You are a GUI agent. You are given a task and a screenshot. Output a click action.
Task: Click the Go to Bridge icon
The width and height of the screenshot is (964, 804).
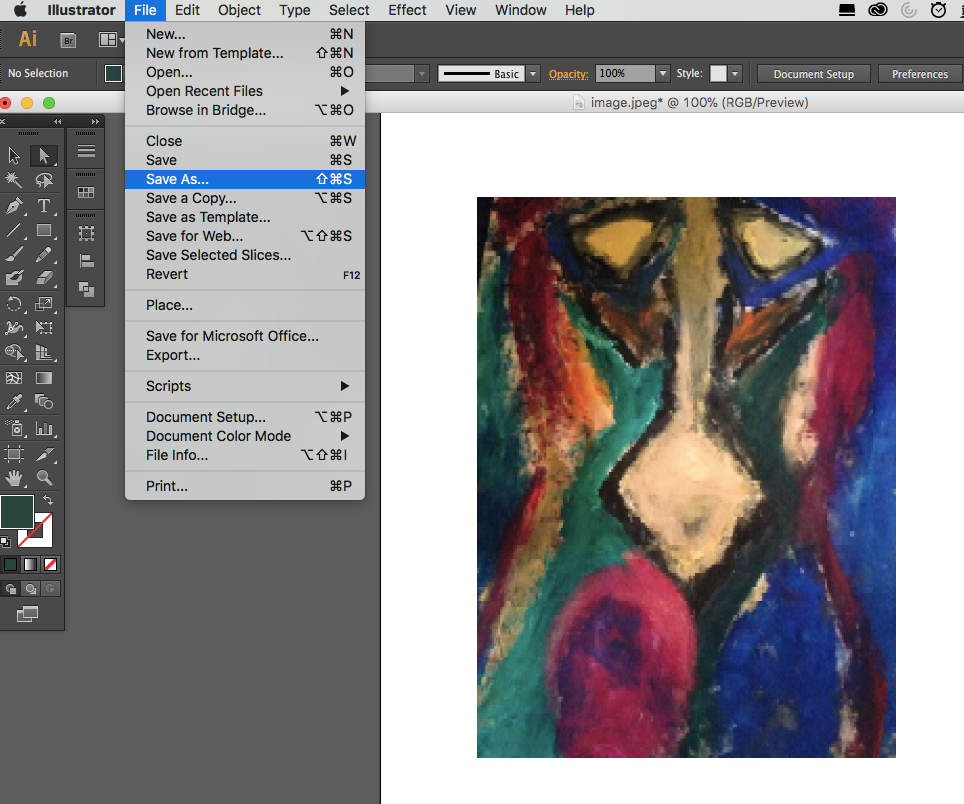(68, 41)
